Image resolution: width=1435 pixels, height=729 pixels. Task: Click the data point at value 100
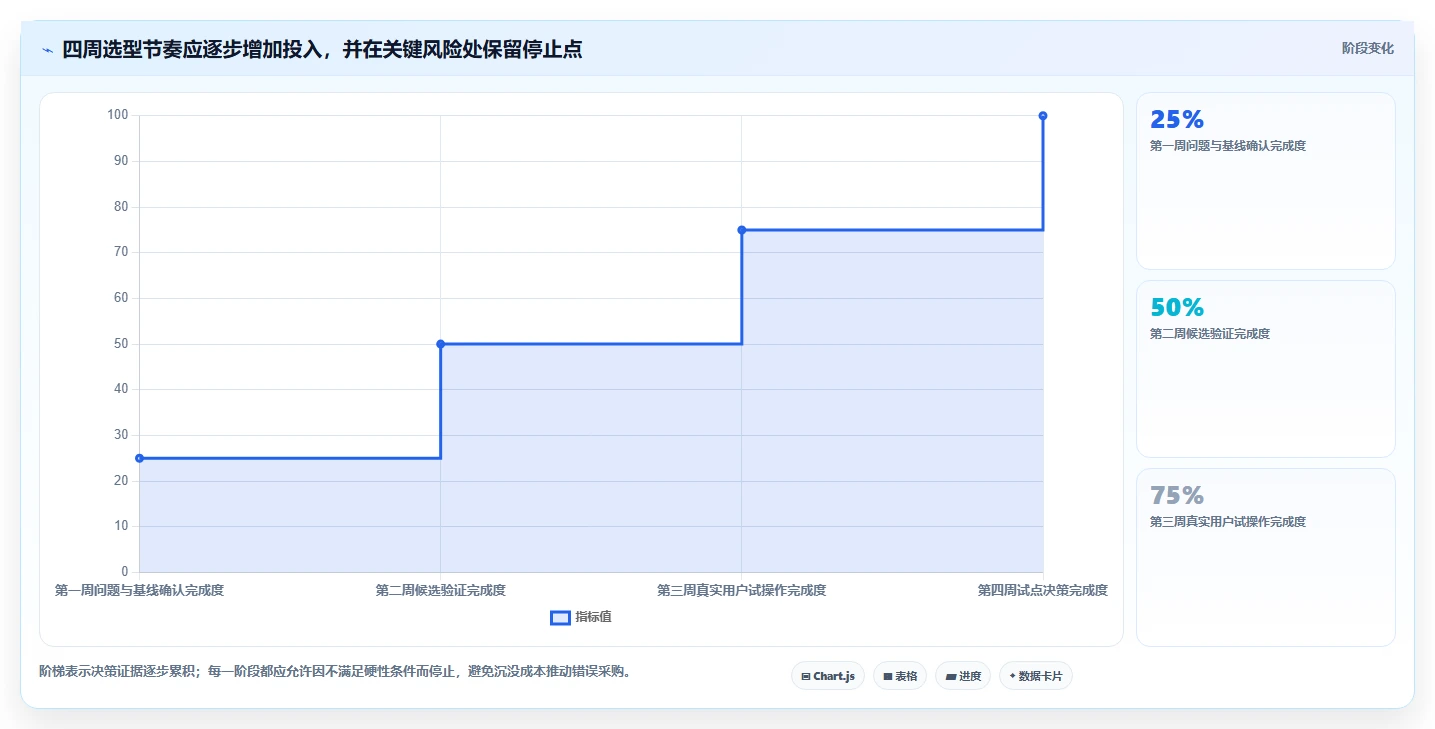pos(1043,116)
